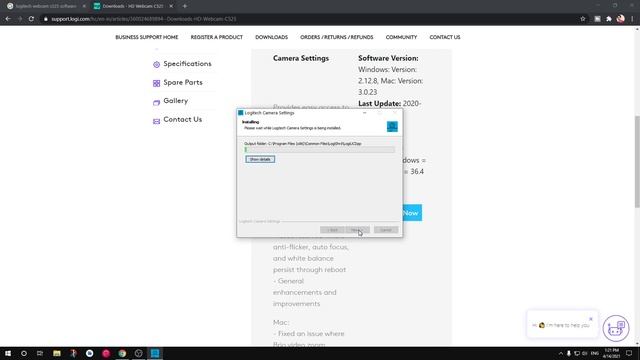Go to Downloads in the site navigation
This screenshot has width=640, height=360.
click(x=271, y=37)
